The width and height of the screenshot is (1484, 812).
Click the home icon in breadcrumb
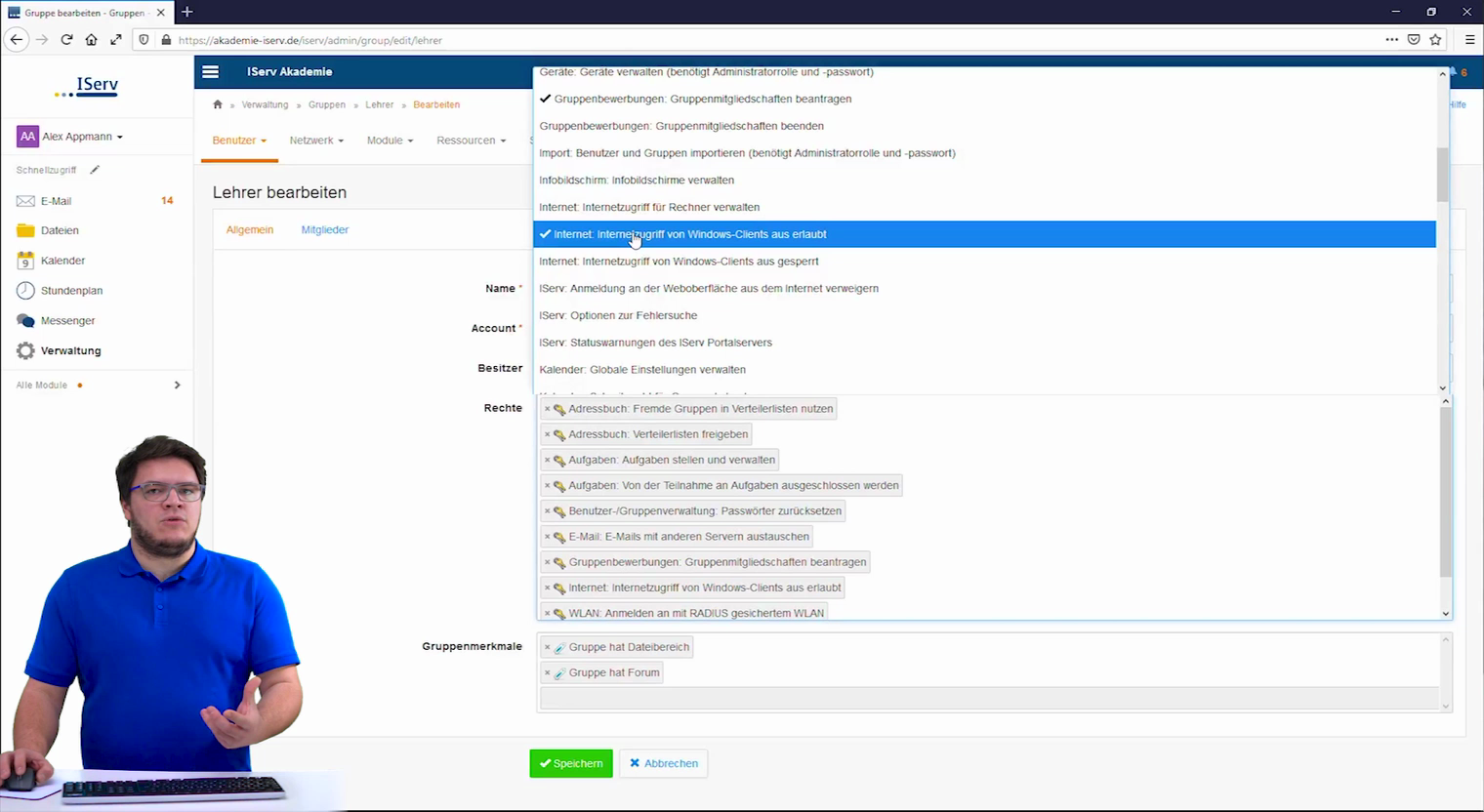pyautogui.click(x=218, y=104)
